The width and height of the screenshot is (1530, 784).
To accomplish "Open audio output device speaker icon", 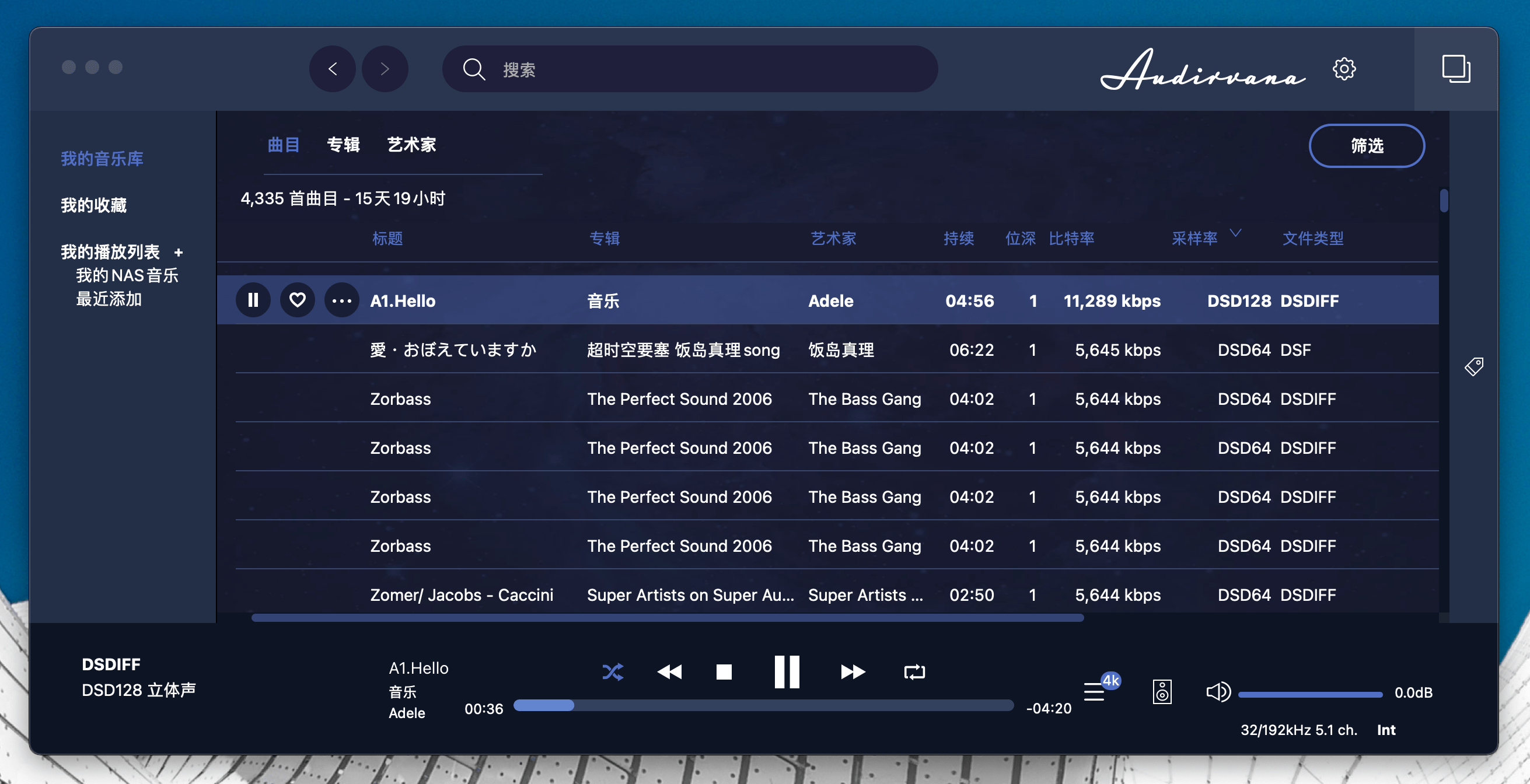I will pos(1162,692).
